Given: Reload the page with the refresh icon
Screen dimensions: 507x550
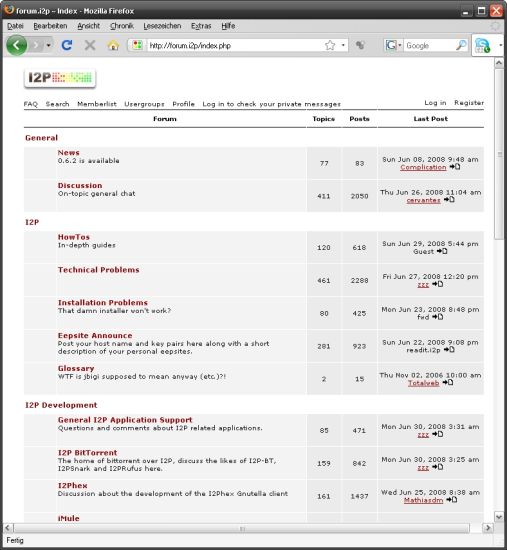Looking at the screenshot, I should (x=67, y=45).
